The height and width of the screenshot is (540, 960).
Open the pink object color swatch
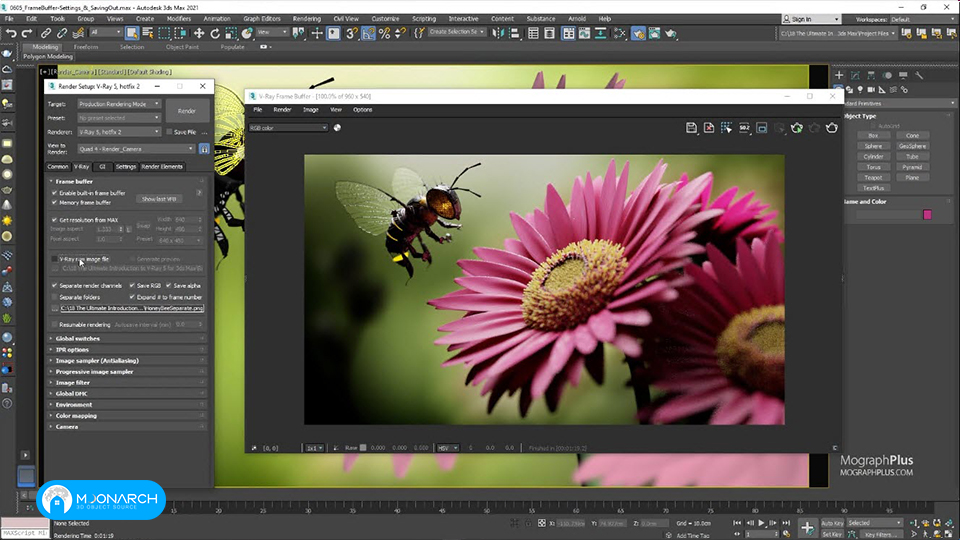(927, 214)
